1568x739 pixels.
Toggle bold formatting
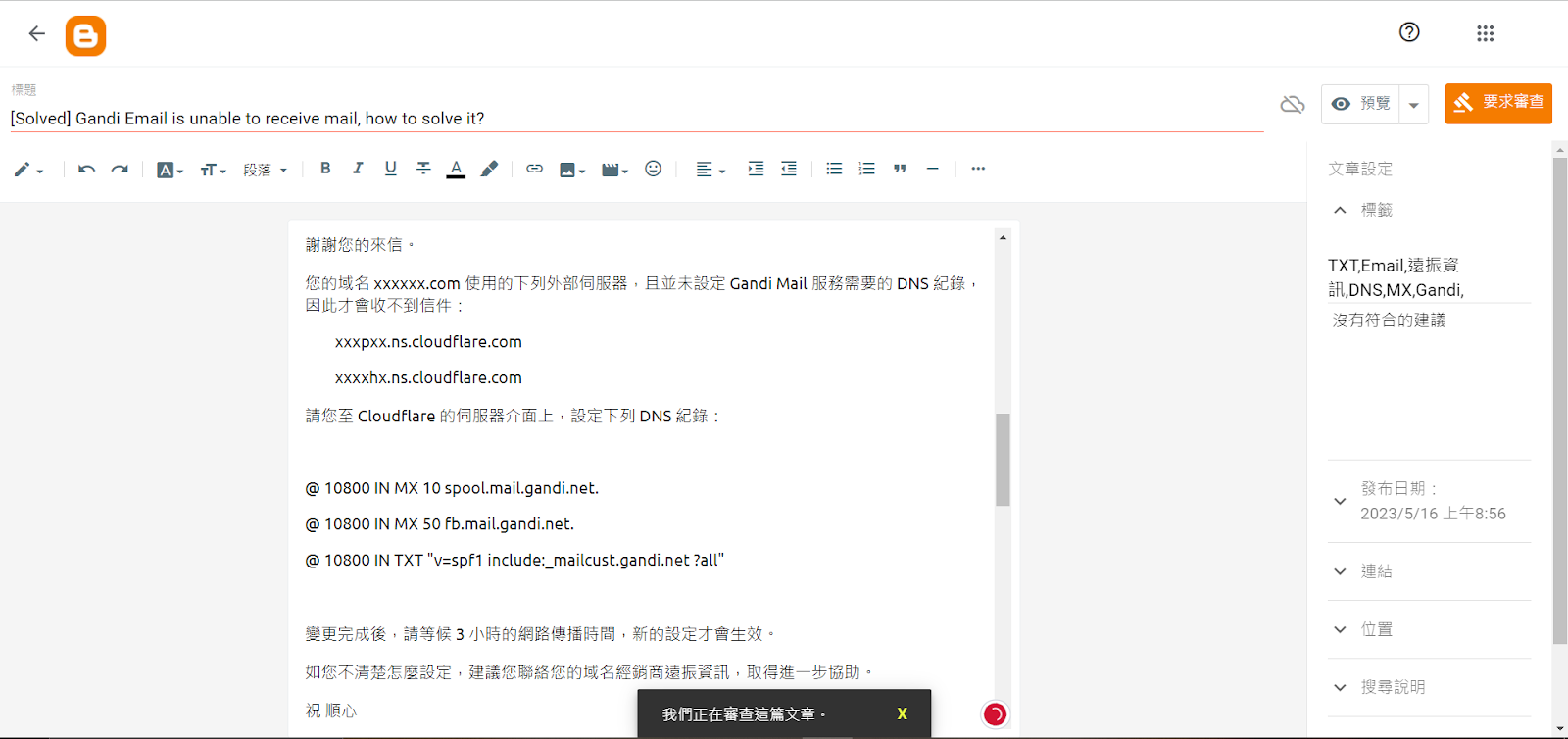coord(325,169)
